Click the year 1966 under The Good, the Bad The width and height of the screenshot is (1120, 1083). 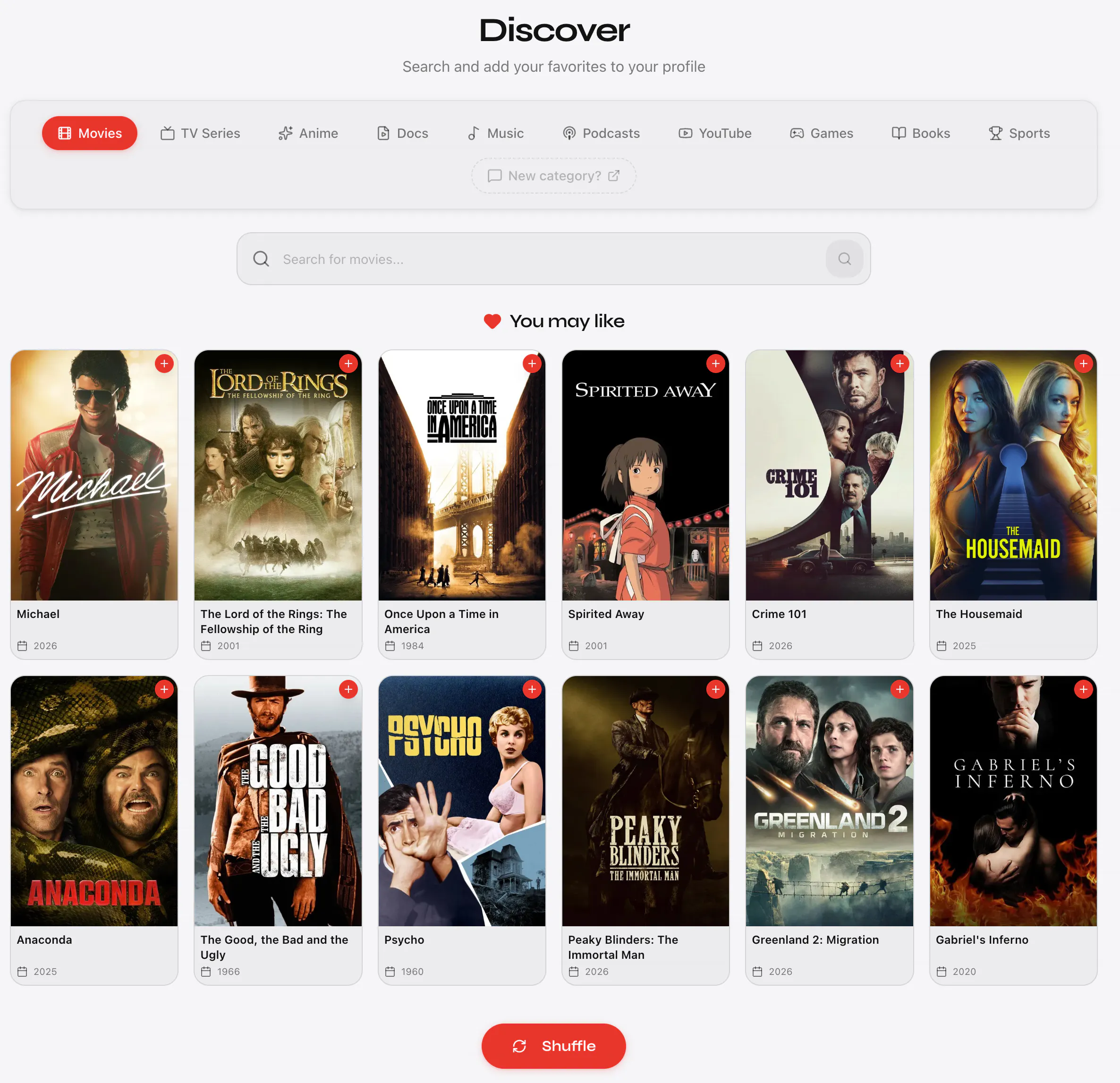[229, 972]
